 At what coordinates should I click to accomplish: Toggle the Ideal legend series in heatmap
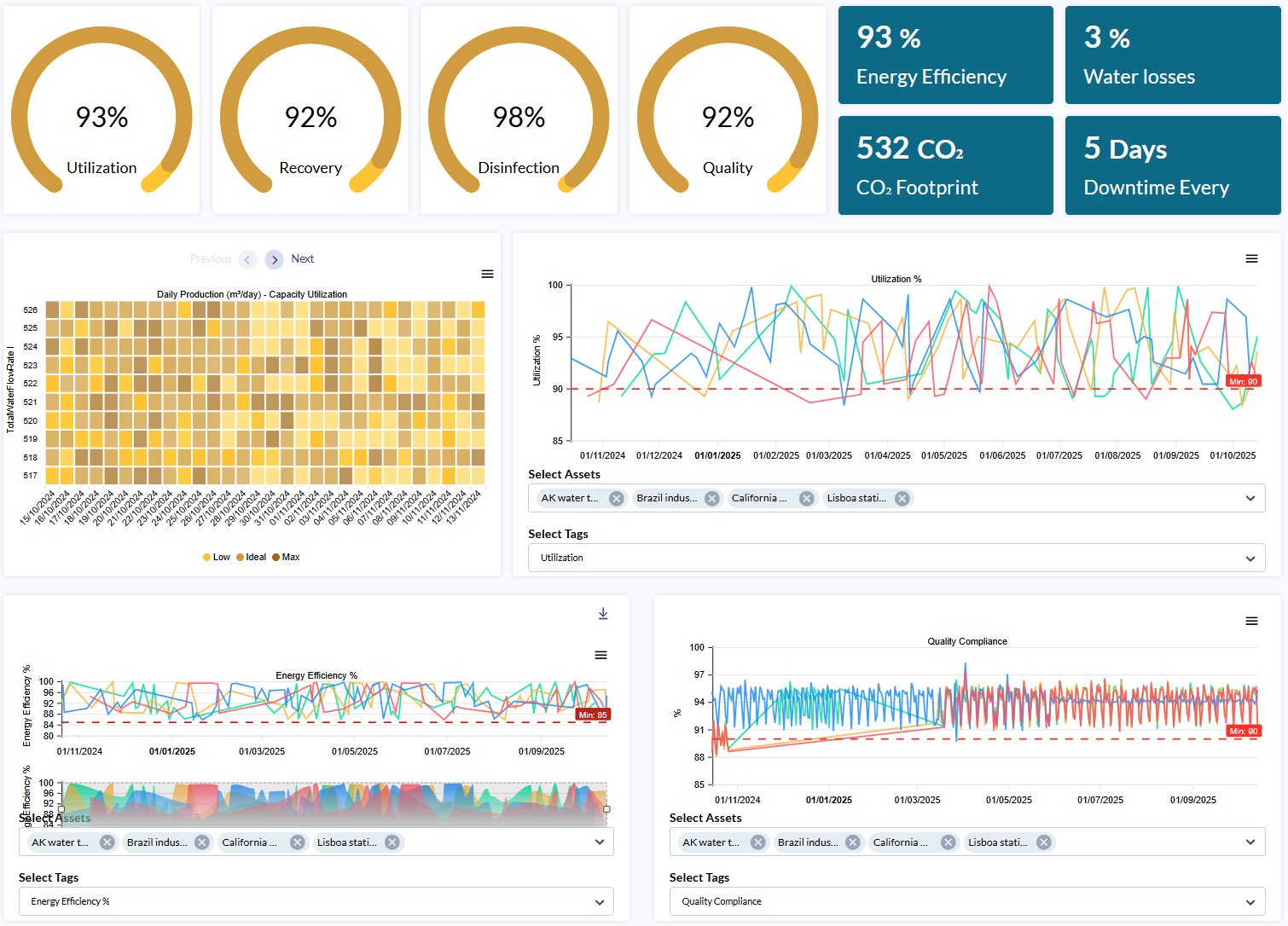[x=252, y=557]
